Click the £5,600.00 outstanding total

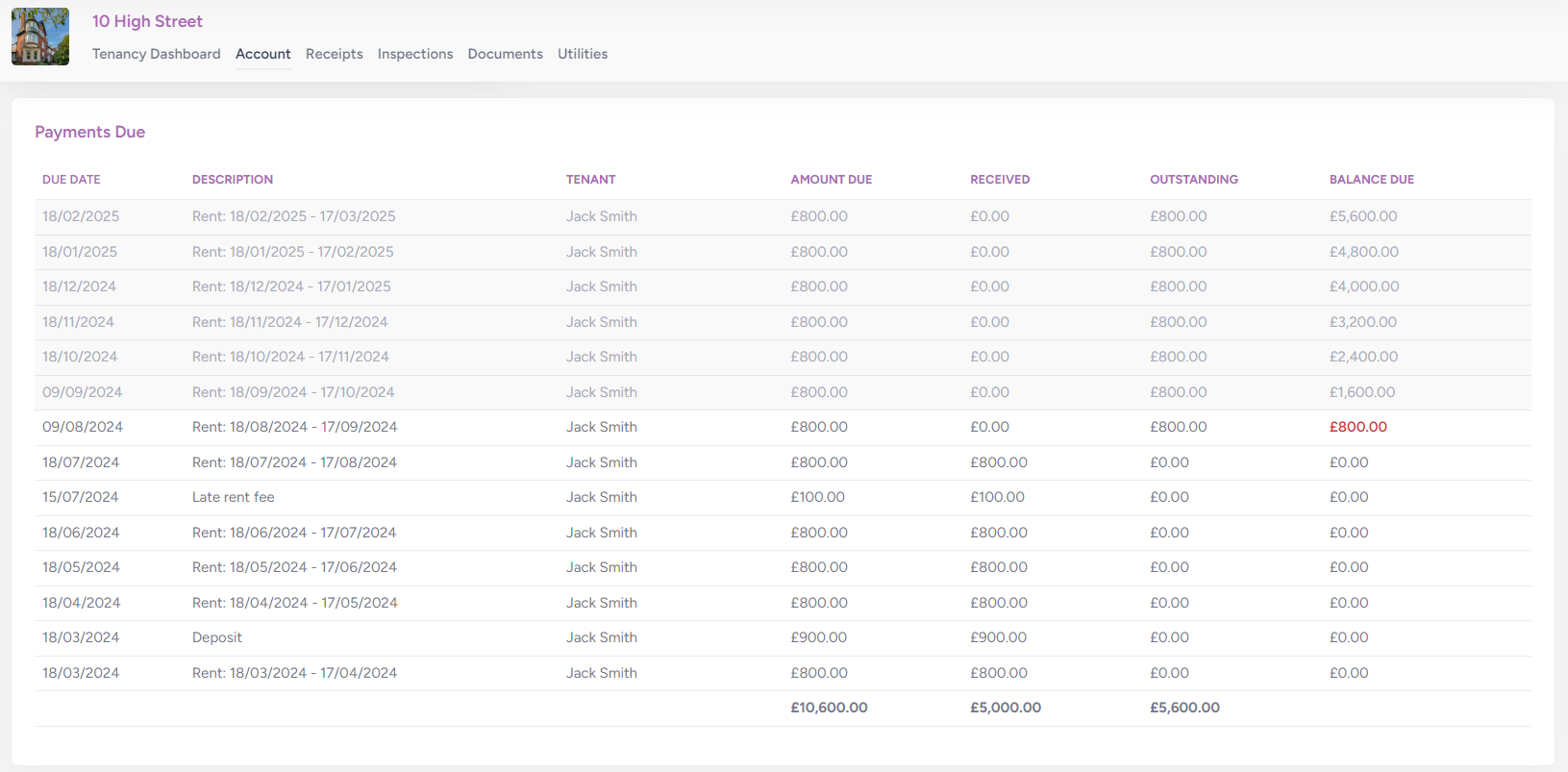coord(1184,708)
